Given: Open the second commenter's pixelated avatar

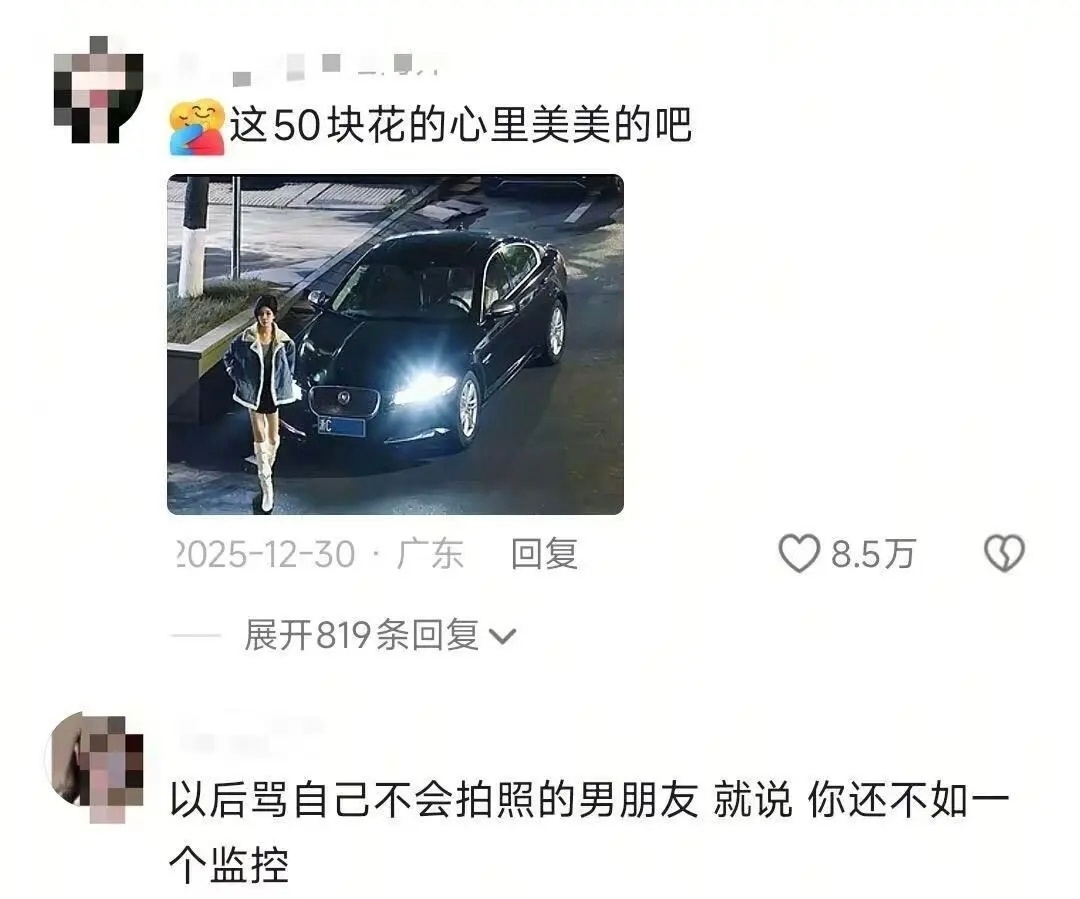Looking at the screenshot, I should click(94, 768).
